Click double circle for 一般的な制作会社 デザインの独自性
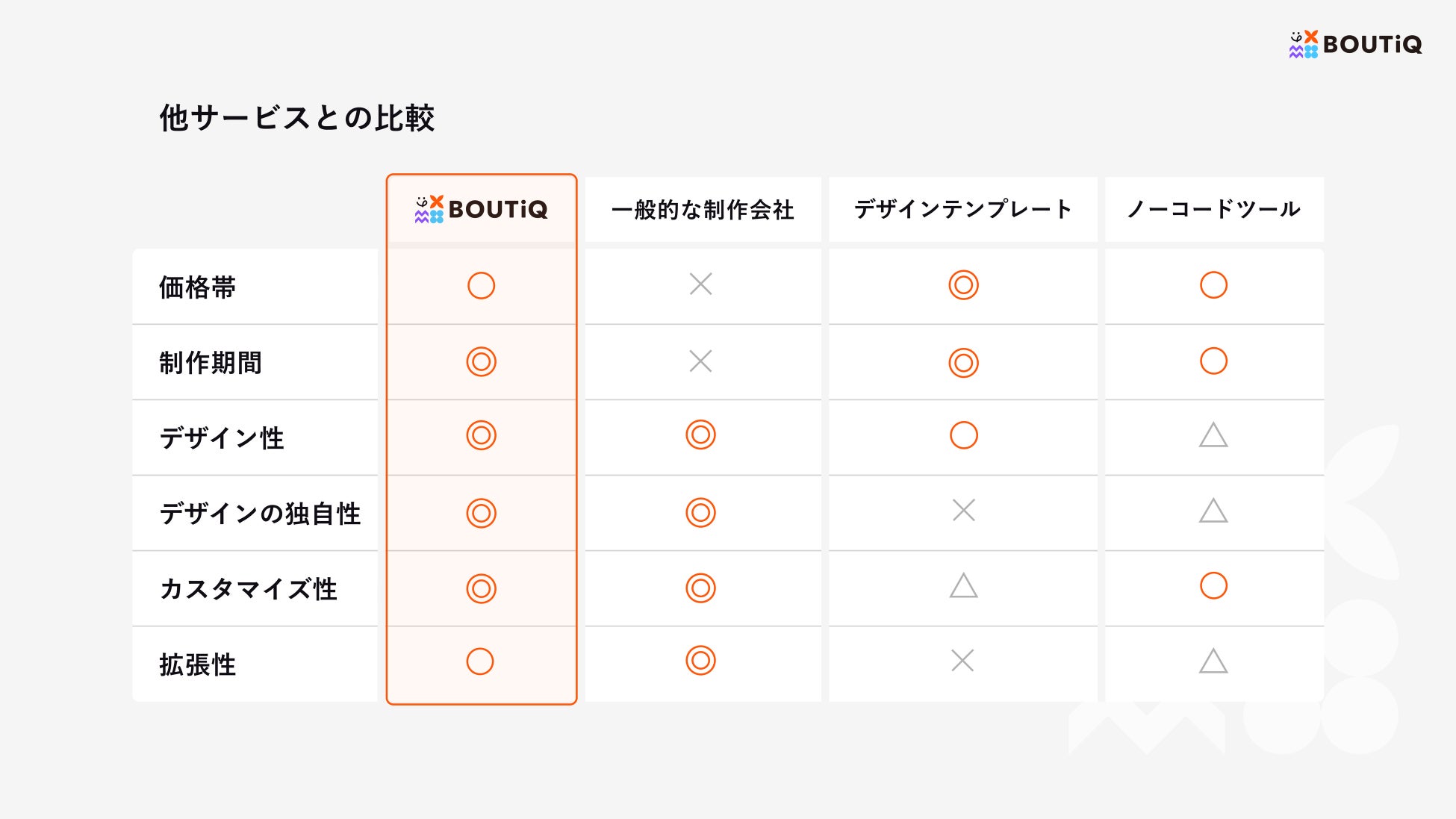The height and width of the screenshot is (819, 1456). click(700, 512)
